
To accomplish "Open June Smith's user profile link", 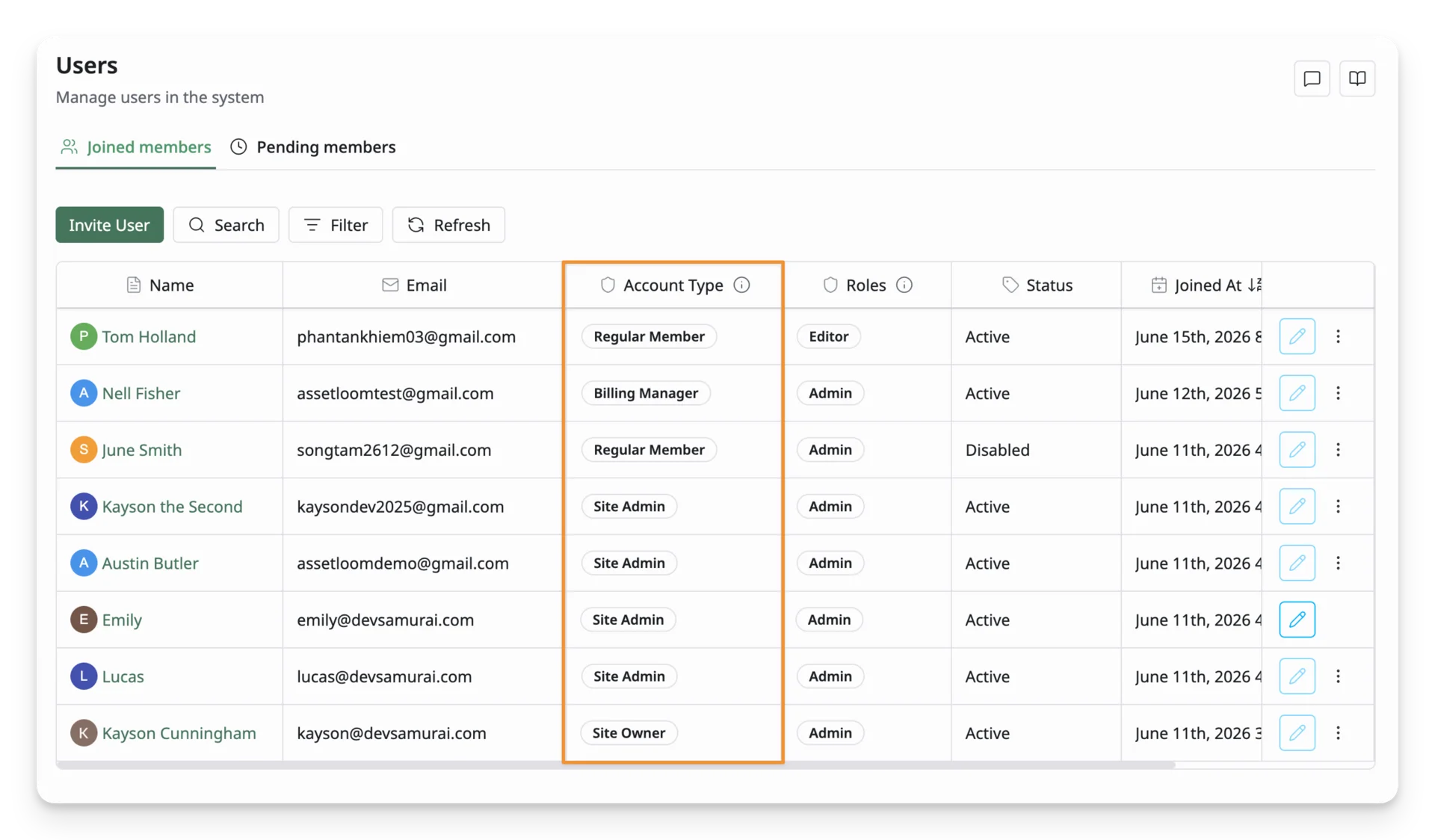I will coord(142,450).
